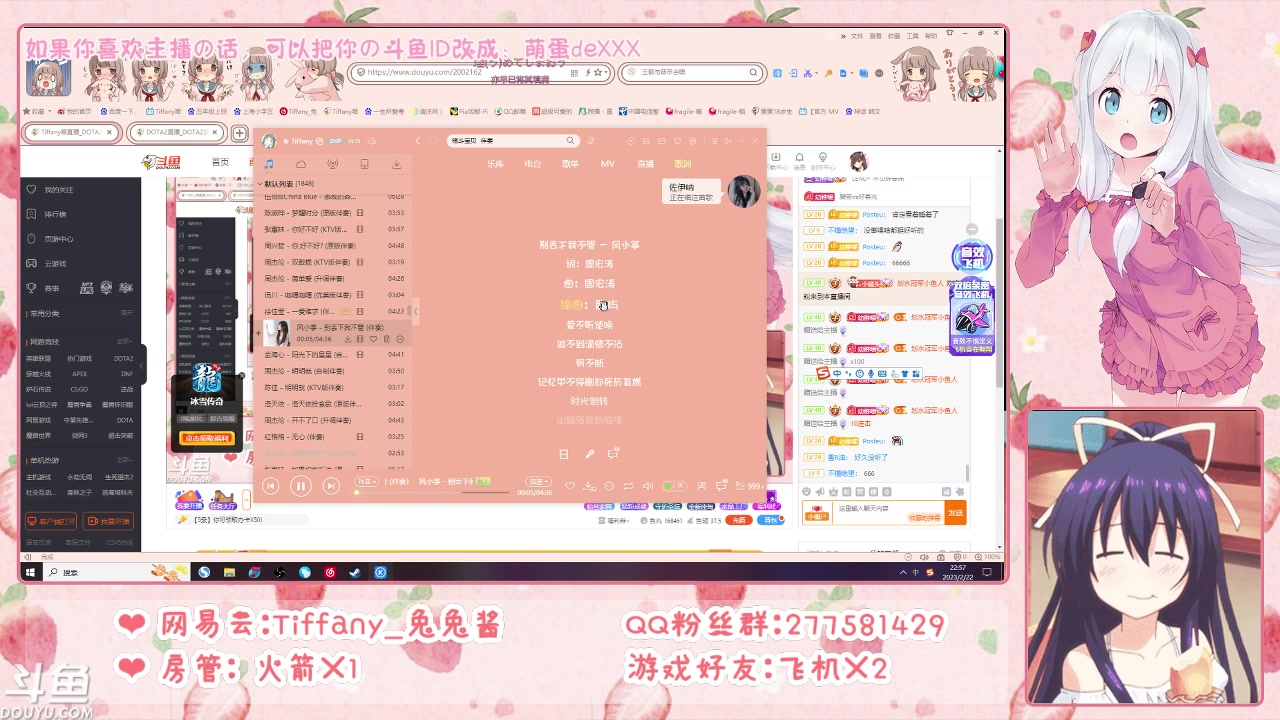The width and height of the screenshot is (1280, 720).
Task: Skip to next track in the music player
Action: point(331,486)
